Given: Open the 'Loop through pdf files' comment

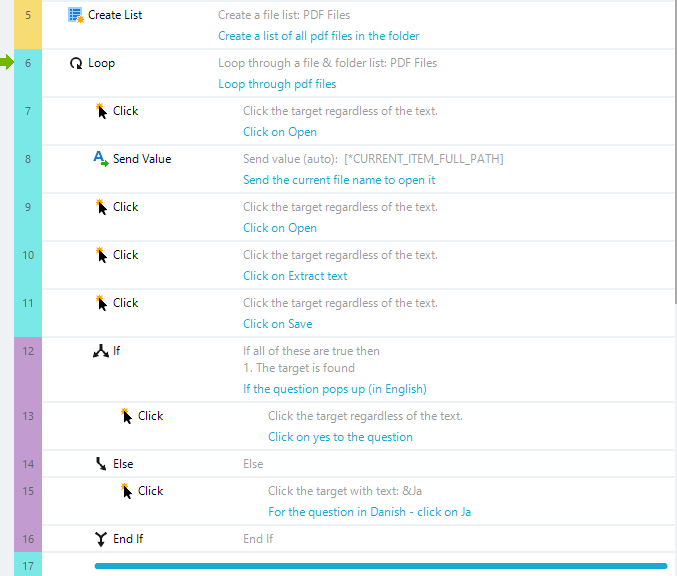Looking at the screenshot, I should 277,84.
